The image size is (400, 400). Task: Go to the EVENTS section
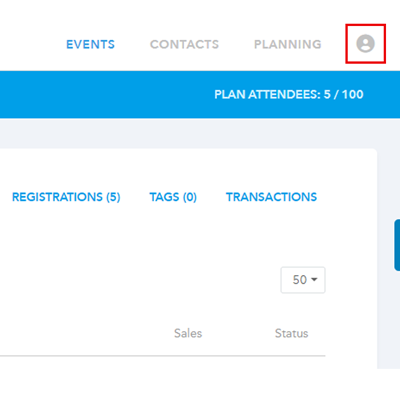90,44
